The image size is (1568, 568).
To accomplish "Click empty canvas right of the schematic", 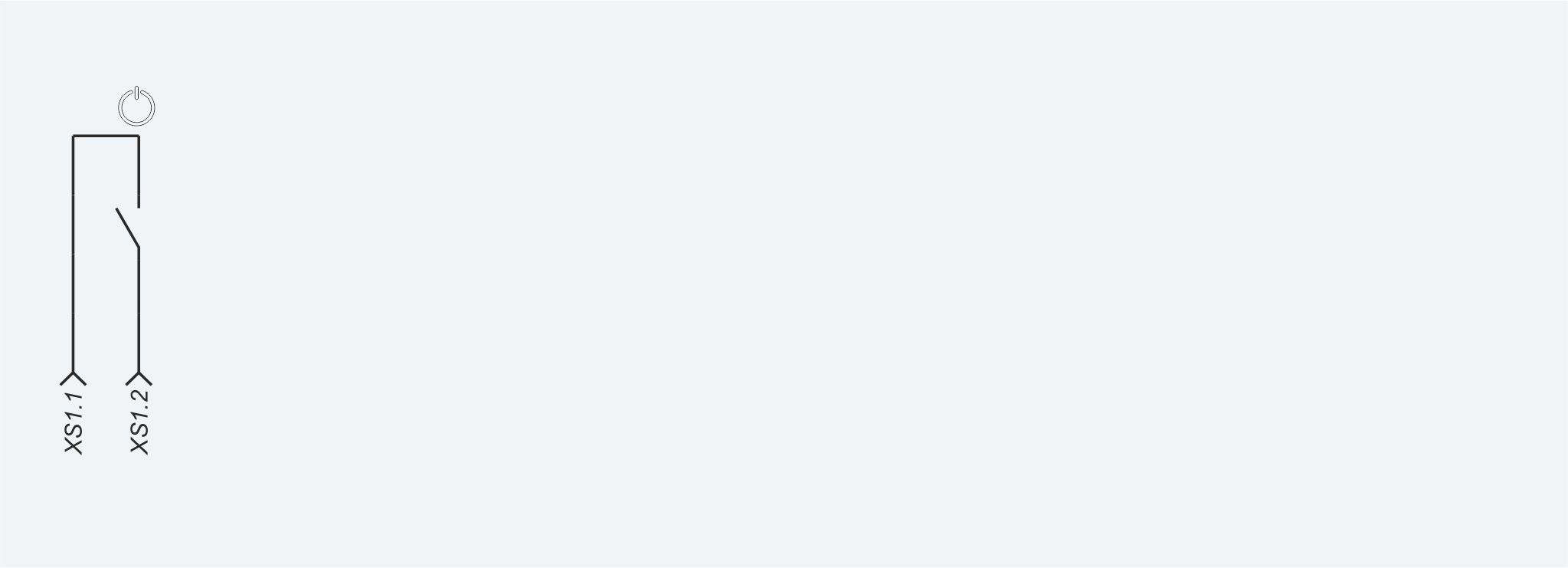I will [x=843, y=284].
